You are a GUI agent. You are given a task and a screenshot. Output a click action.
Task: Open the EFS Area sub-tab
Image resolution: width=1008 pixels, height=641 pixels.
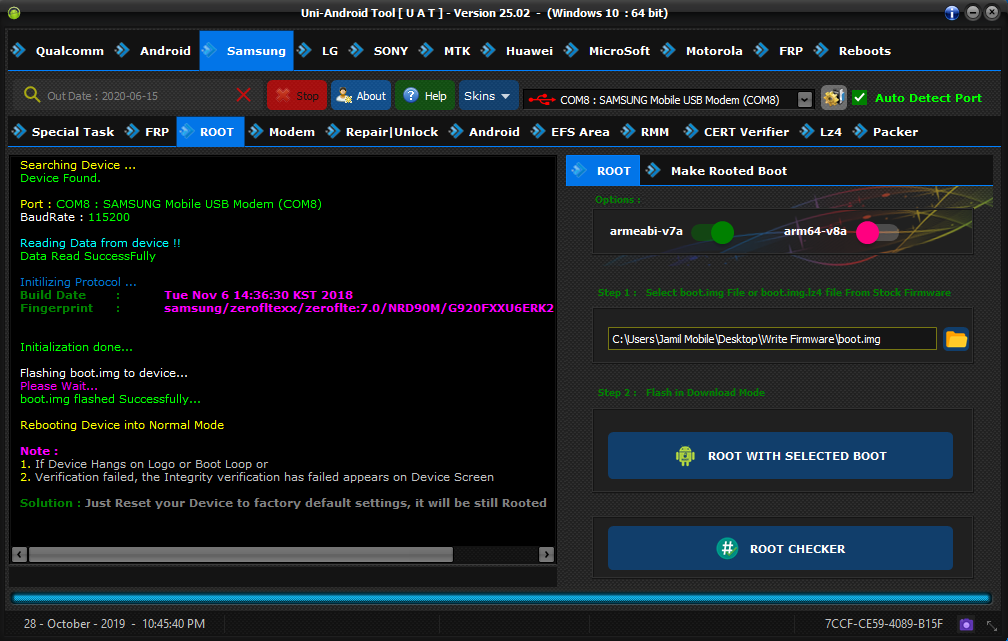click(x=571, y=132)
